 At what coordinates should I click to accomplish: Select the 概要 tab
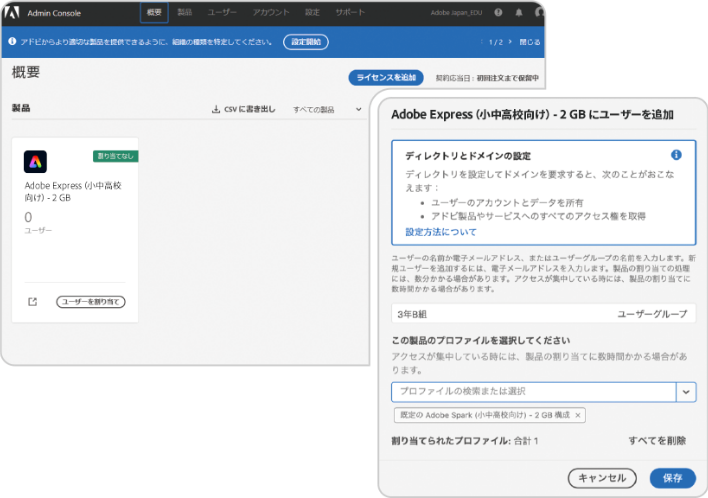154,12
